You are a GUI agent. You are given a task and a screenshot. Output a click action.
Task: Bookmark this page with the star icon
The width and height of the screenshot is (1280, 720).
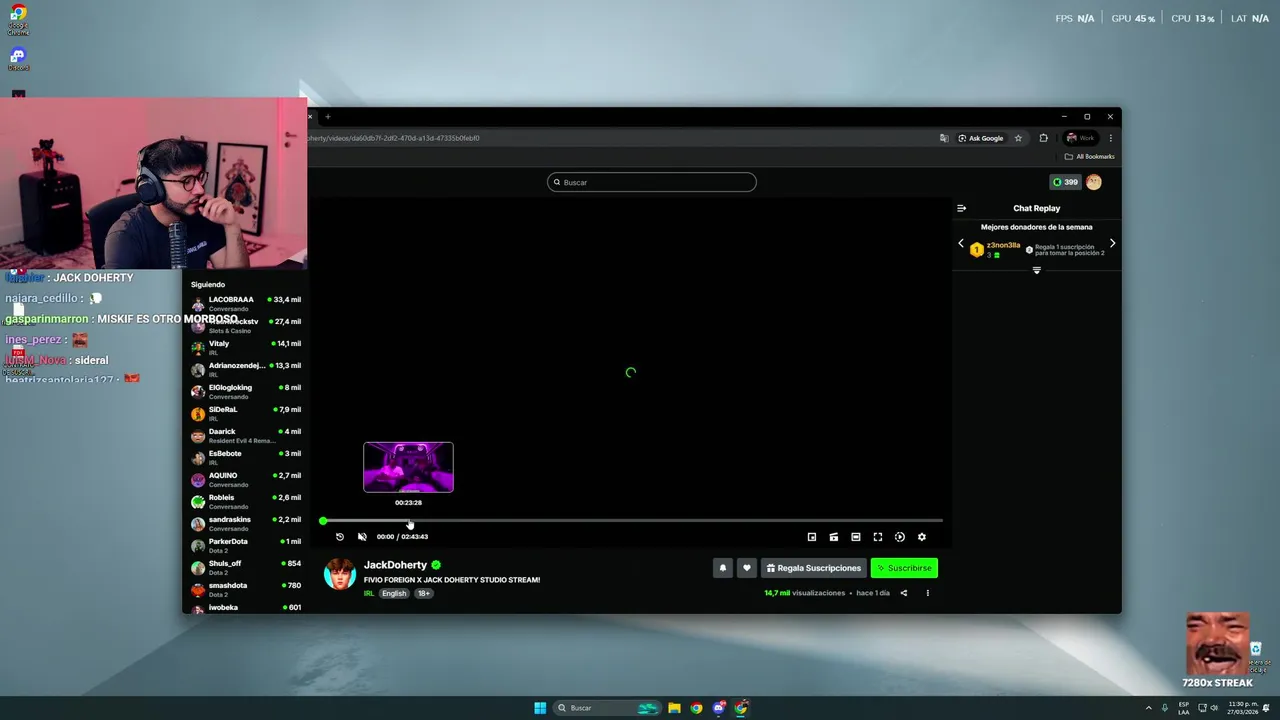click(x=1018, y=138)
